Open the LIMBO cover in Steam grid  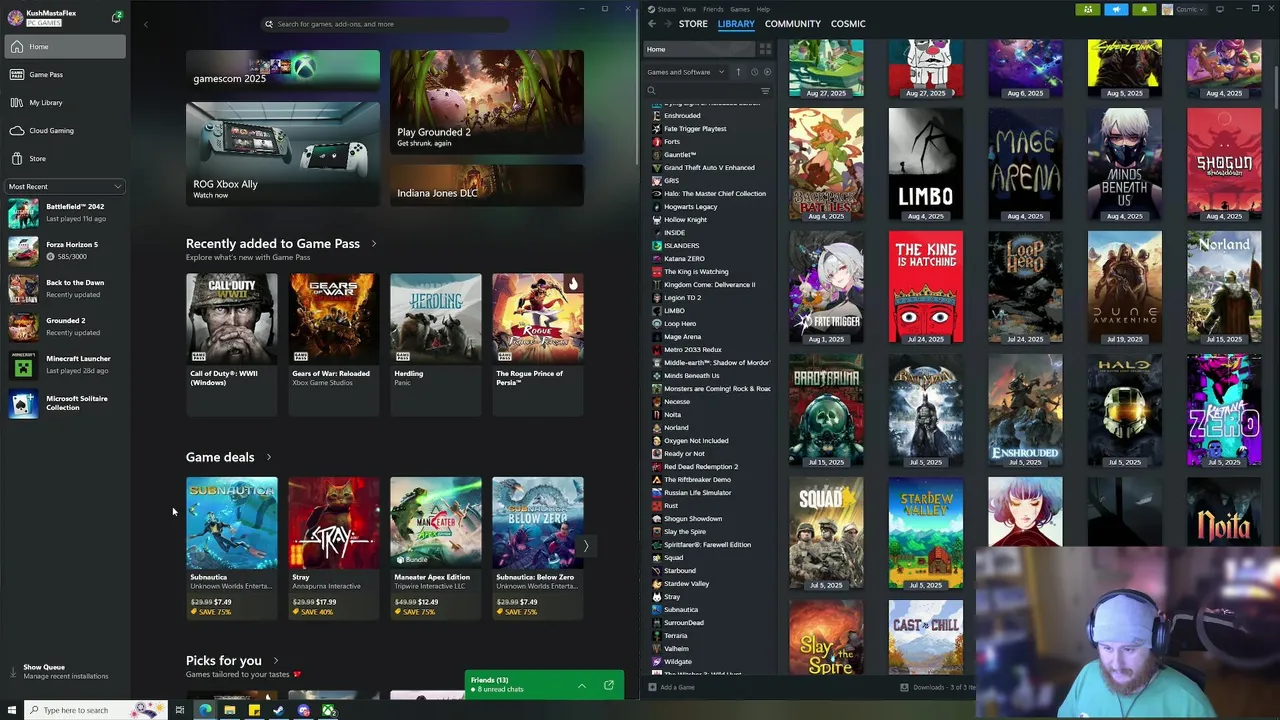click(x=926, y=164)
